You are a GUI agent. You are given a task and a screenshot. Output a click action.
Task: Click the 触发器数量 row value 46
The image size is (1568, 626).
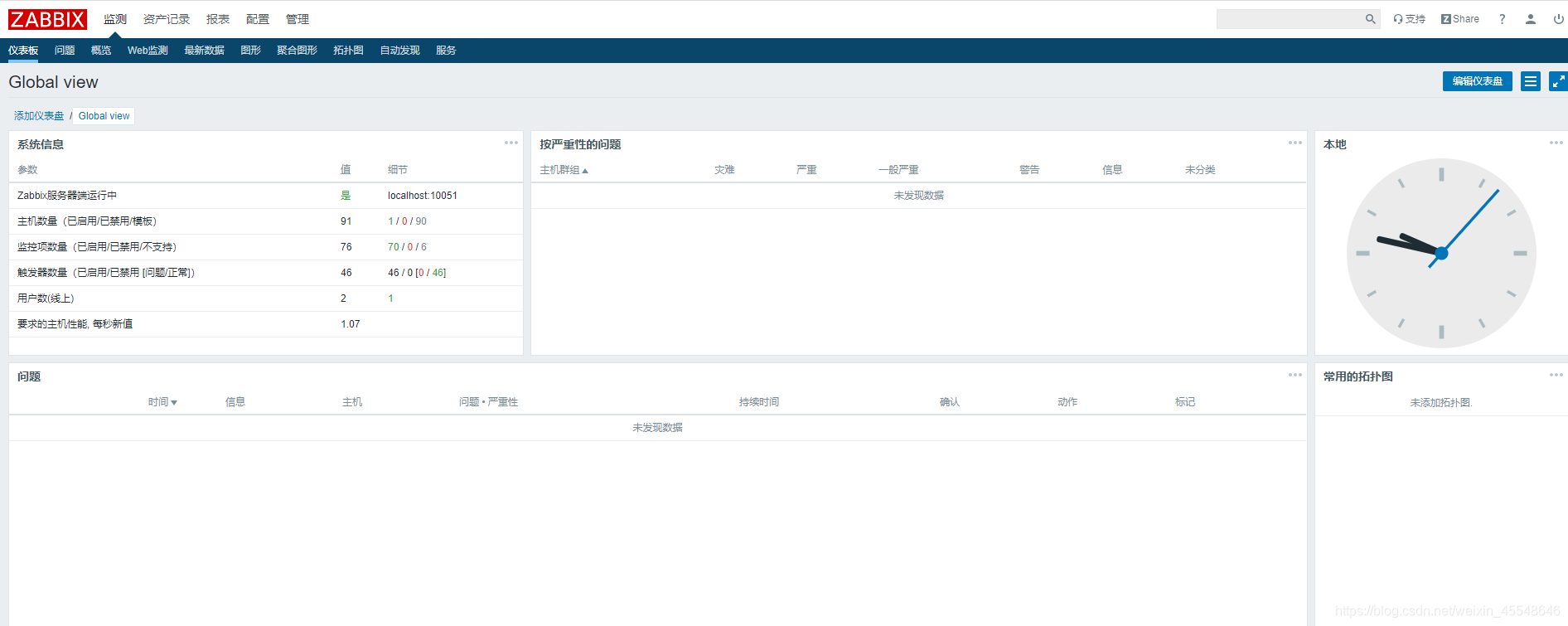pos(346,273)
